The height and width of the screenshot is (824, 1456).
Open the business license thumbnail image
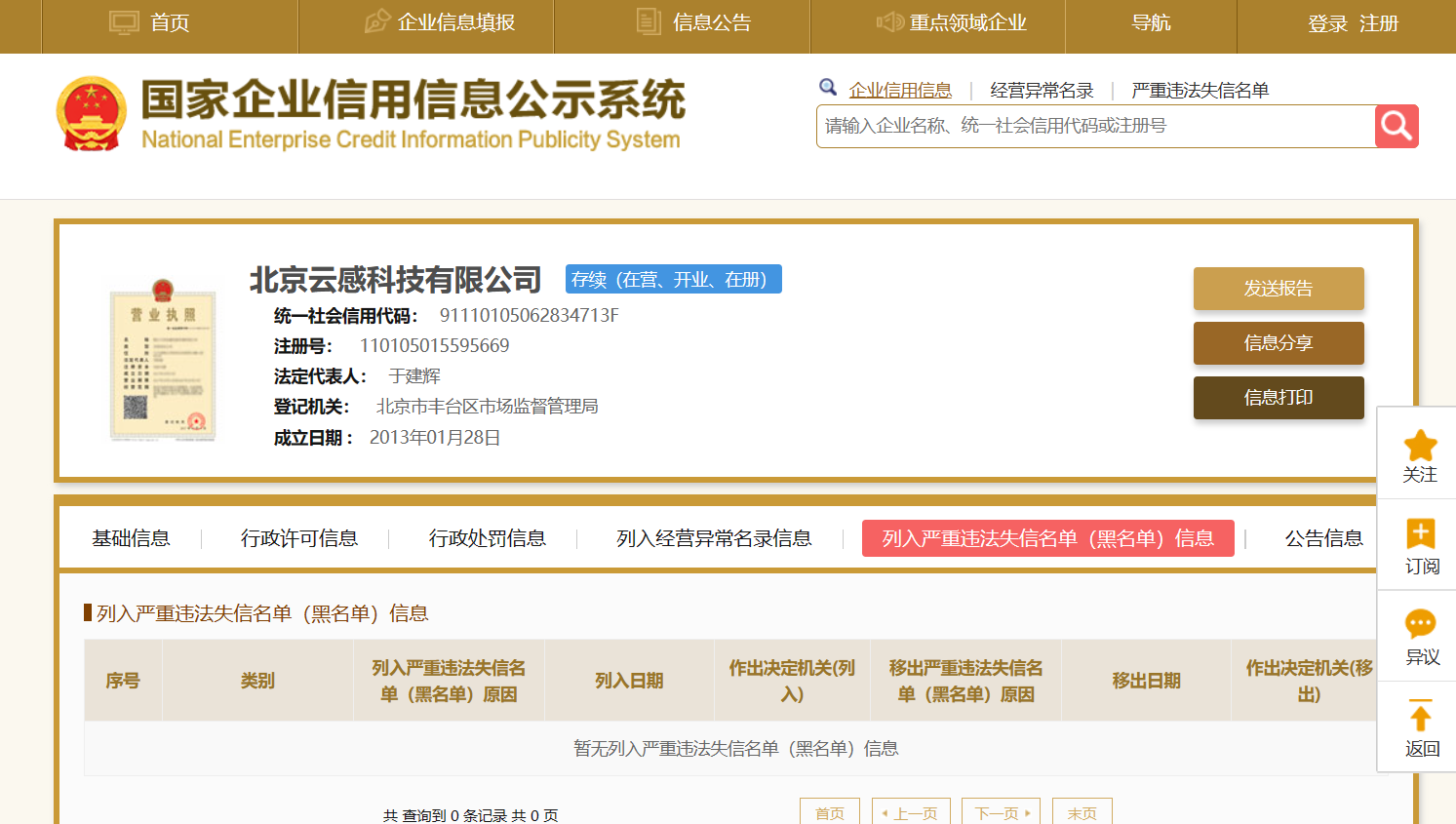point(163,360)
